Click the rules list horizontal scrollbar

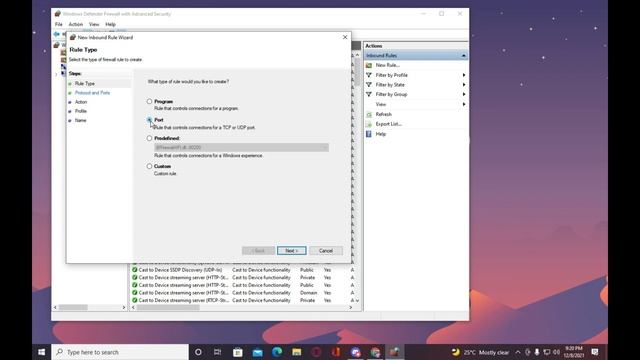coord(168,307)
